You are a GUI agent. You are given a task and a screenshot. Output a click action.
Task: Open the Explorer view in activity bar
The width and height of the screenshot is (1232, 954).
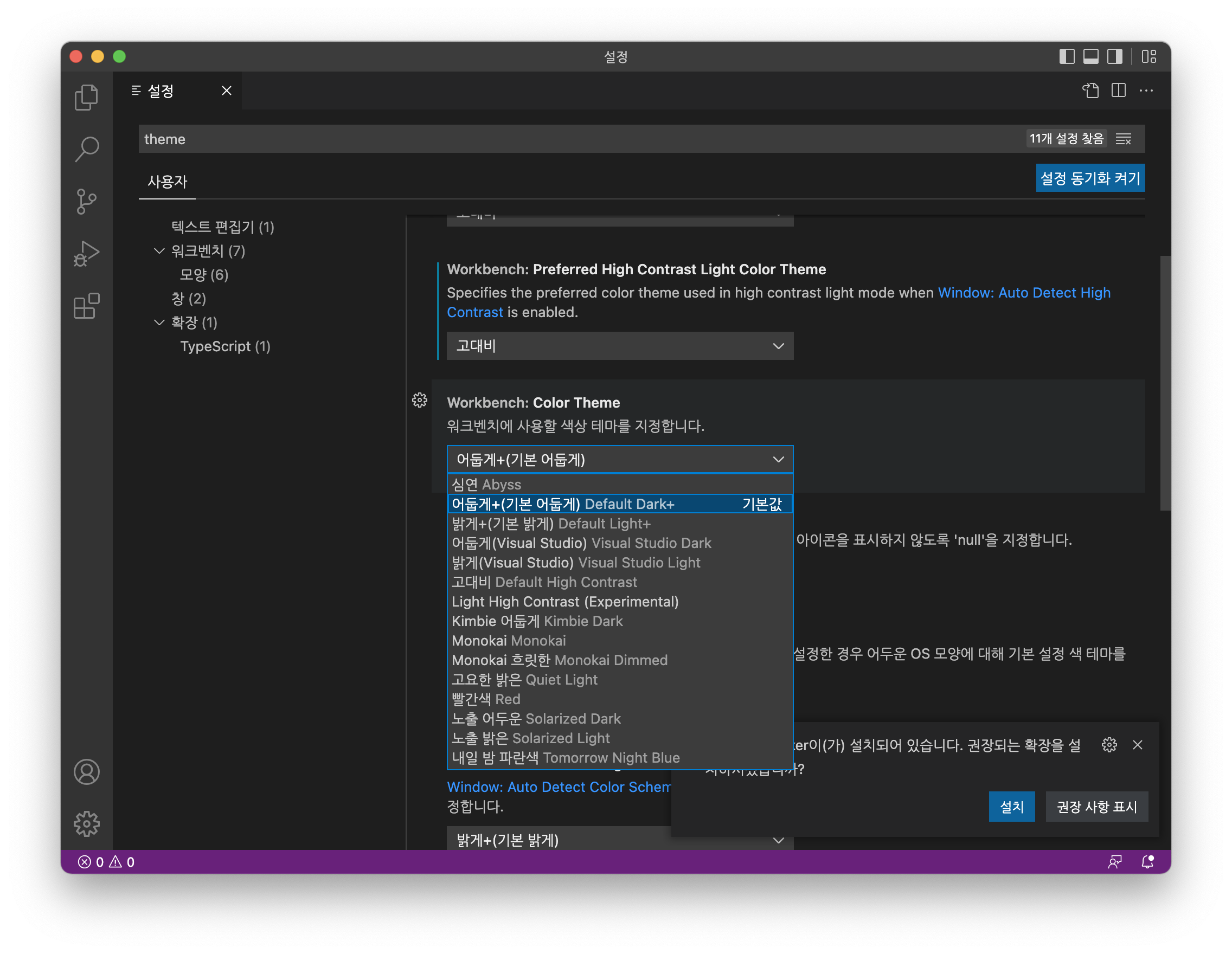click(86, 97)
